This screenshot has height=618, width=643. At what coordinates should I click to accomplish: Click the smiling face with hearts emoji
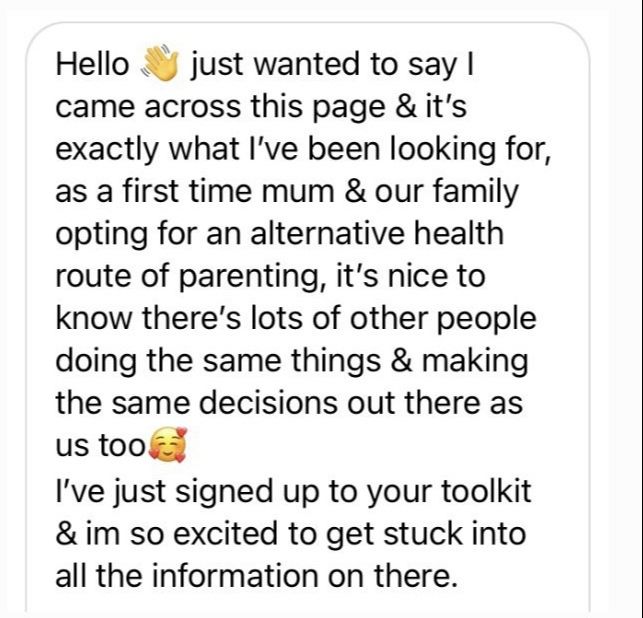[168, 445]
